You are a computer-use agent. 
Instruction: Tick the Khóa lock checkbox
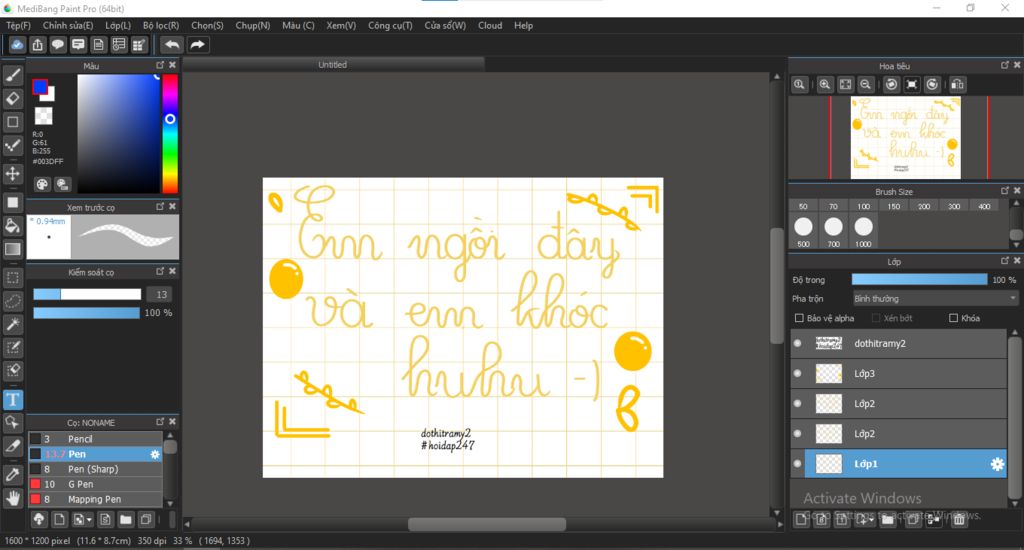click(x=953, y=318)
